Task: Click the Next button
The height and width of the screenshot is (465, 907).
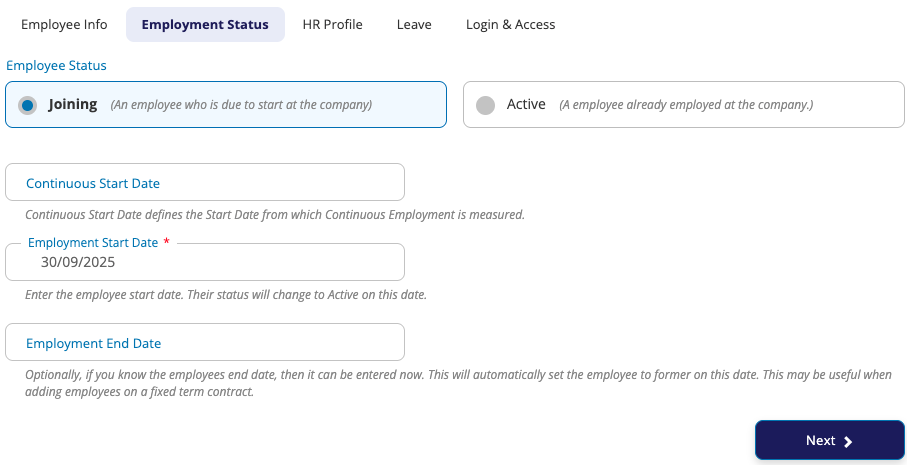Action: 829,440
